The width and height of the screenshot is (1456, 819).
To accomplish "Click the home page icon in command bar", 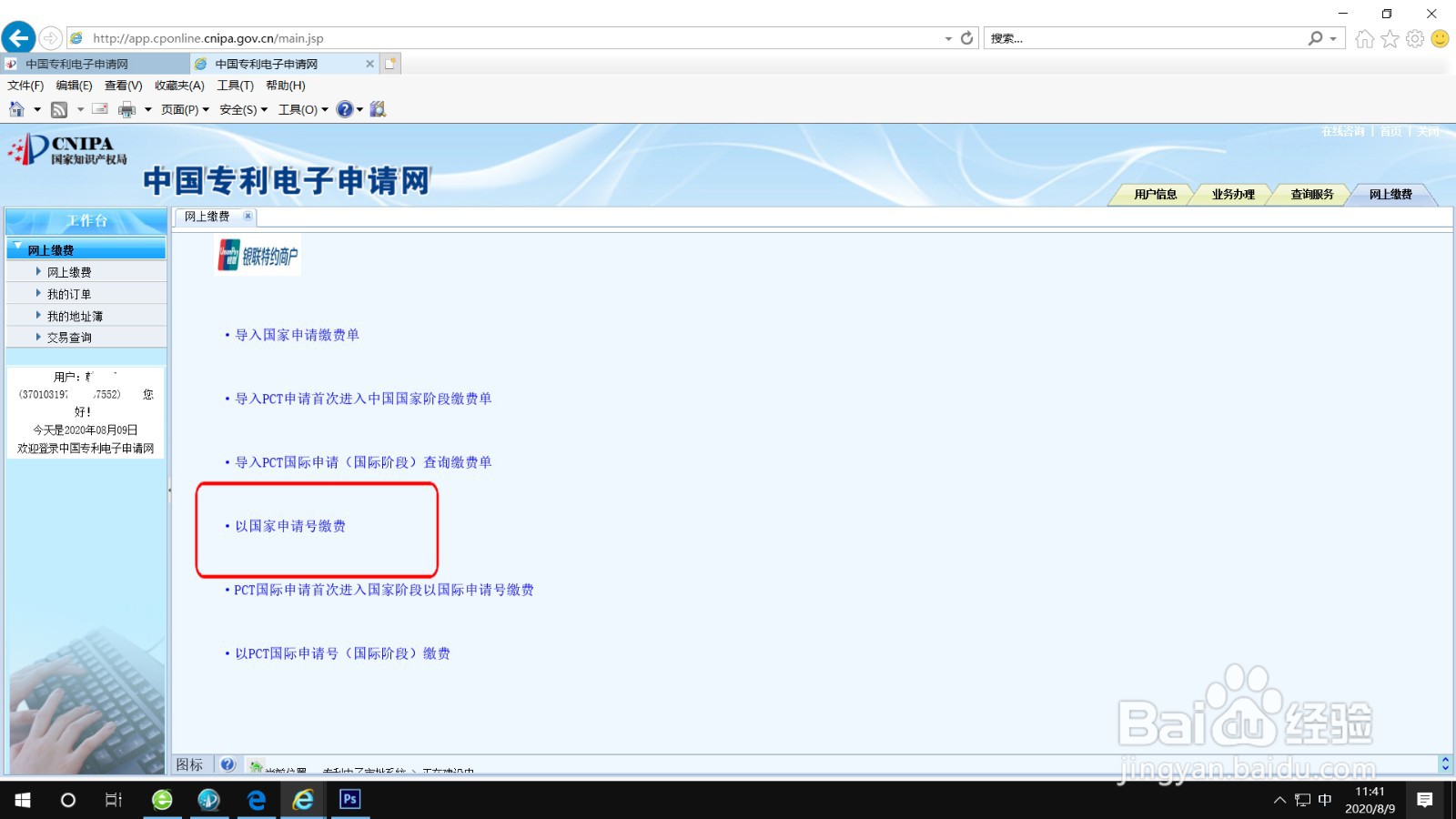I will (x=16, y=109).
